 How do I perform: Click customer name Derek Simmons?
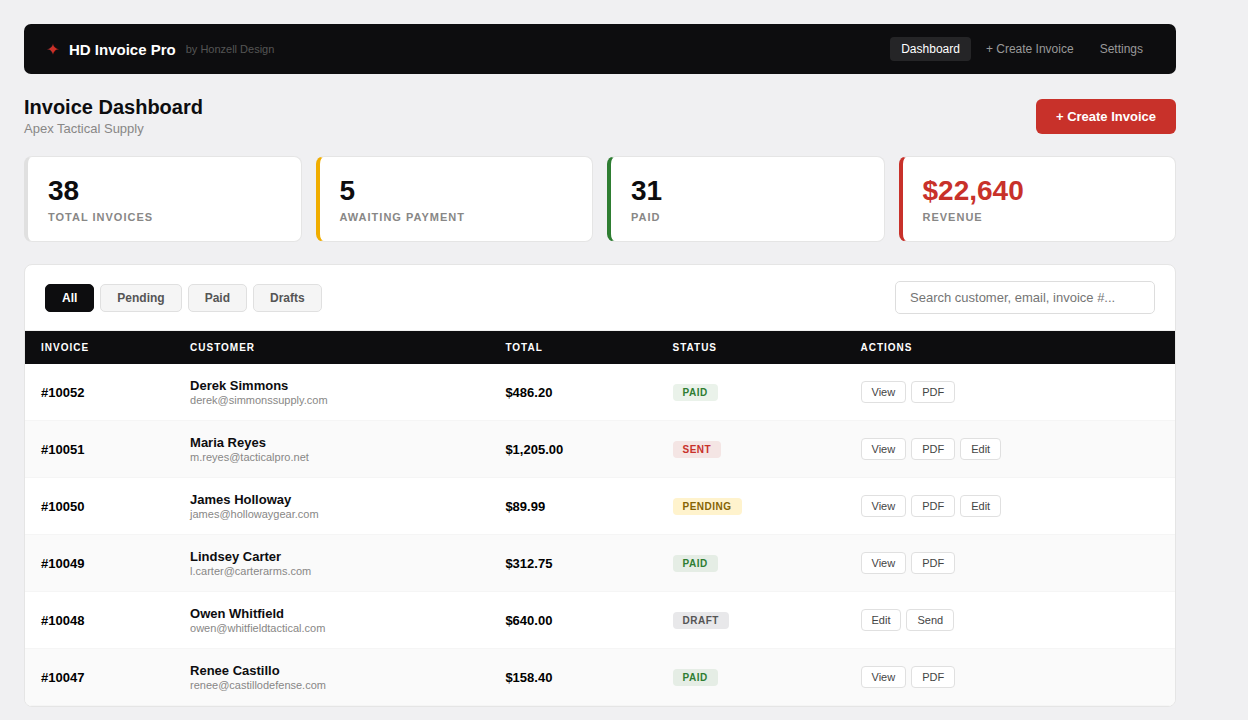point(239,385)
